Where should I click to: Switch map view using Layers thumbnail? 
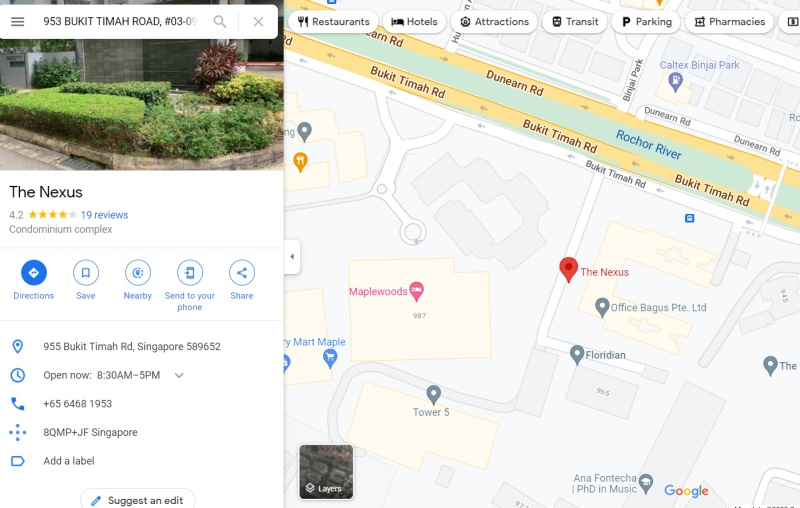point(326,472)
